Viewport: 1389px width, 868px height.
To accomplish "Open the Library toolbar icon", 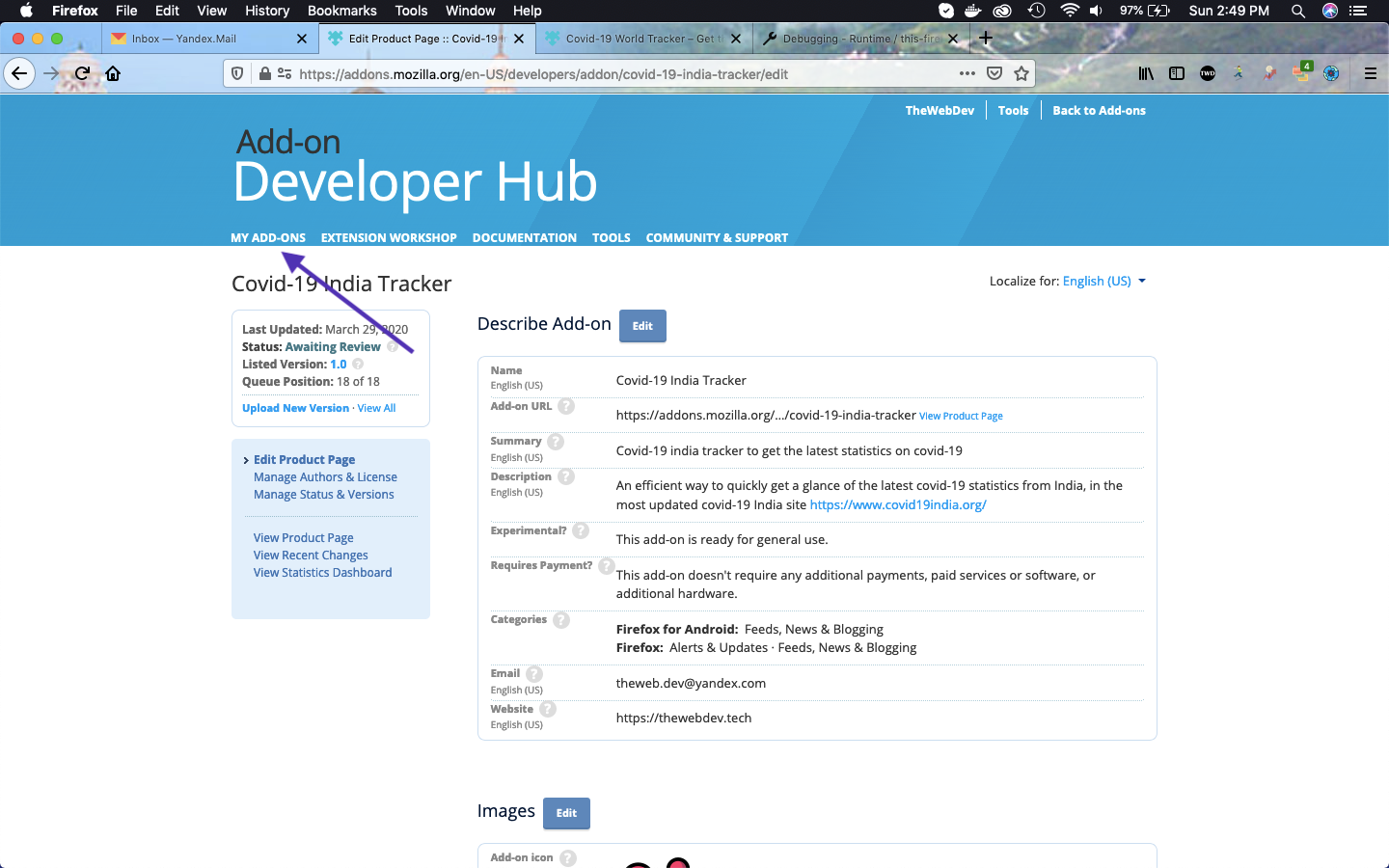I will [1146, 73].
